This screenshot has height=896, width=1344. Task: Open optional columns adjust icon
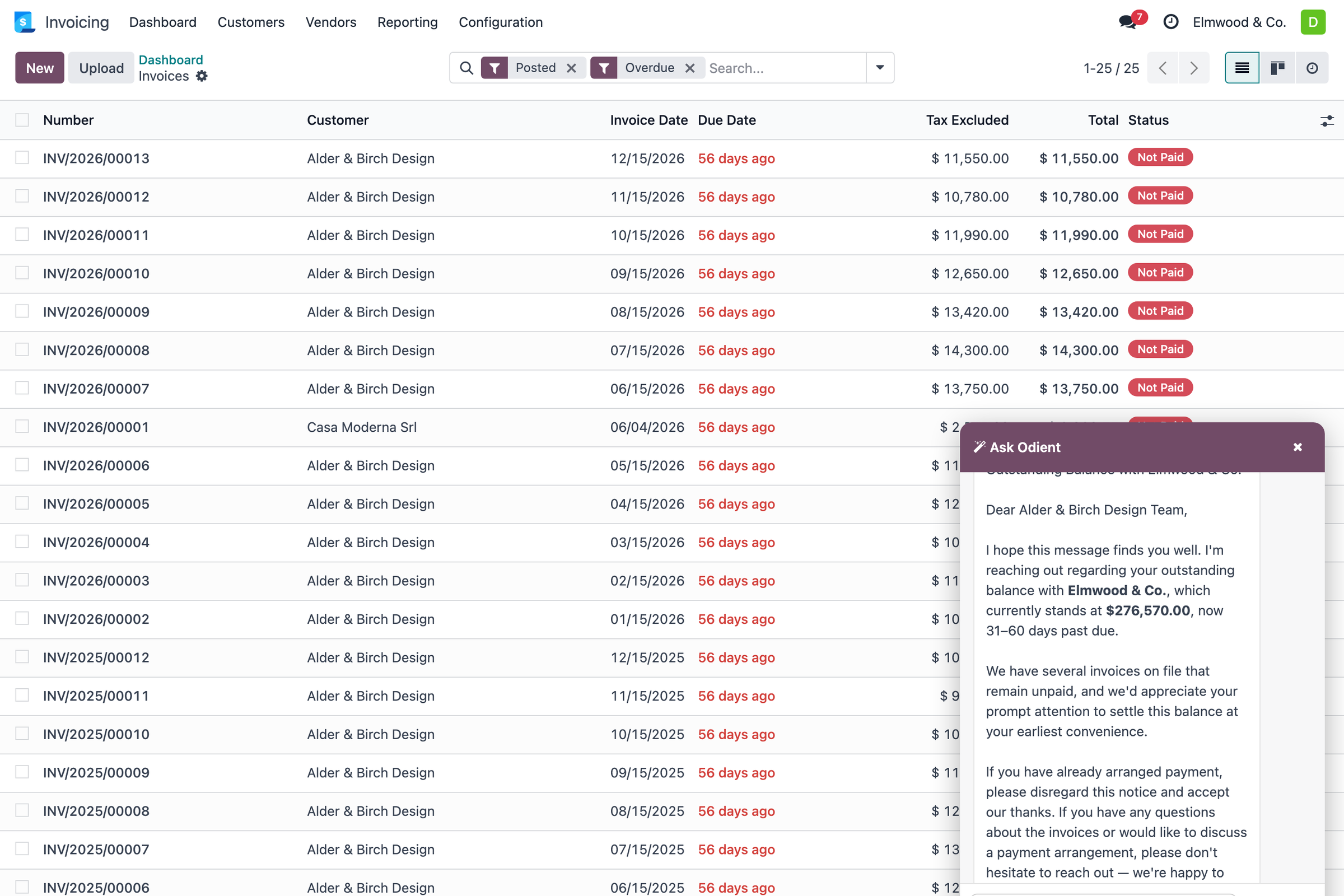pyautogui.click(x=1327, y=120)
